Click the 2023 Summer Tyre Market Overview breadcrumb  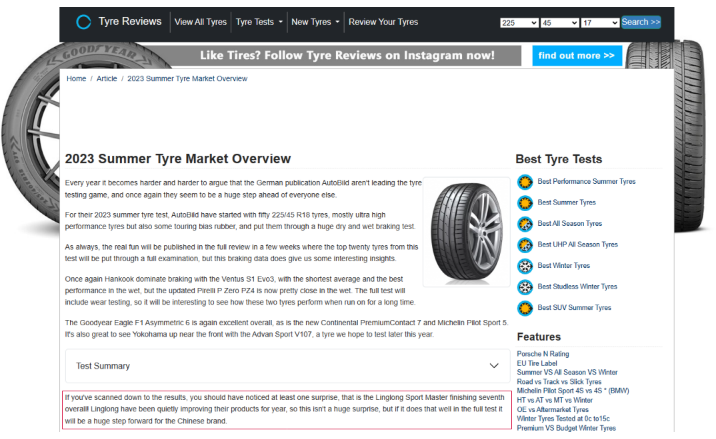[x=187, y=79]
